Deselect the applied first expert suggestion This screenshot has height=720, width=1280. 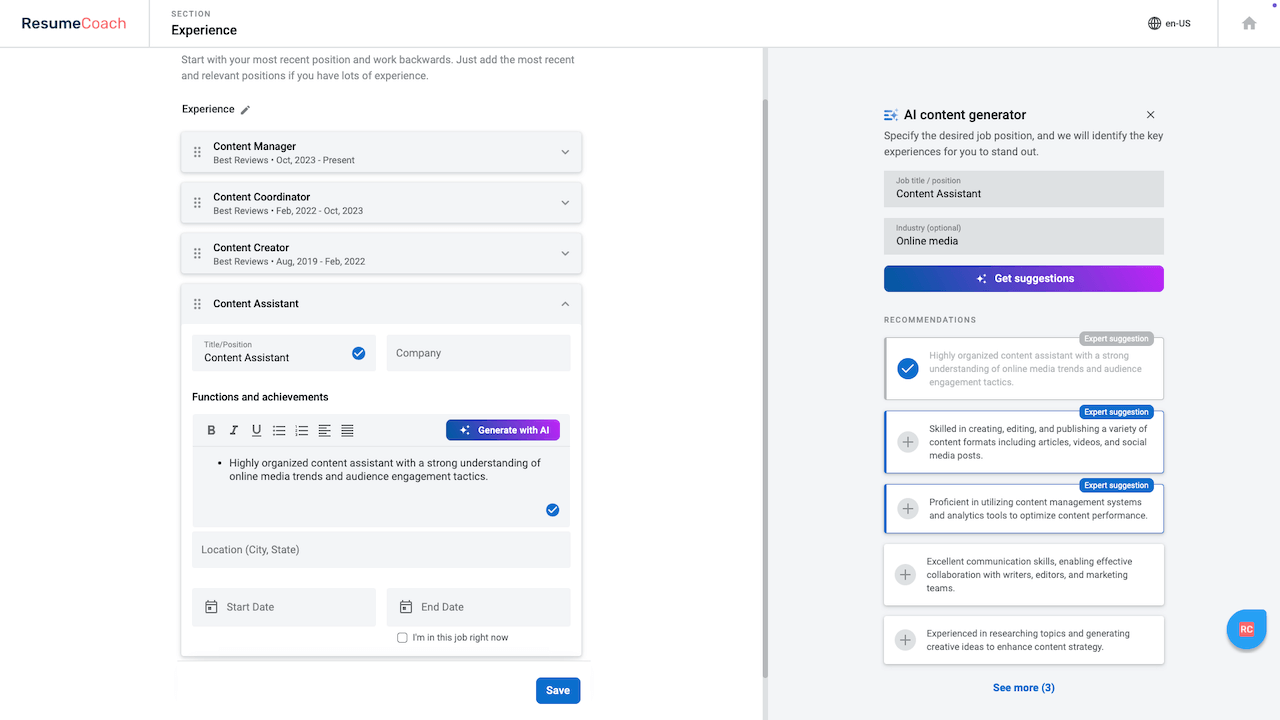[907, 368]
